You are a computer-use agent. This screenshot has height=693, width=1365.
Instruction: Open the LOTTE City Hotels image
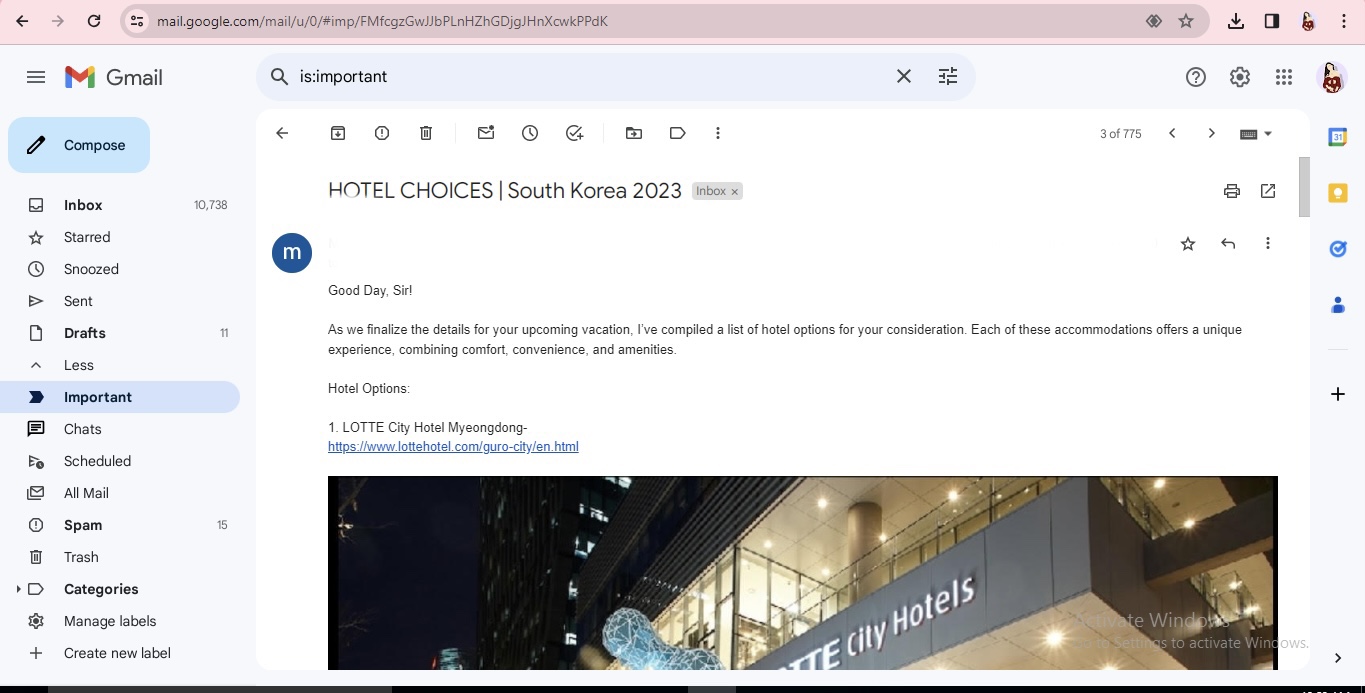(x=803, y=573)
